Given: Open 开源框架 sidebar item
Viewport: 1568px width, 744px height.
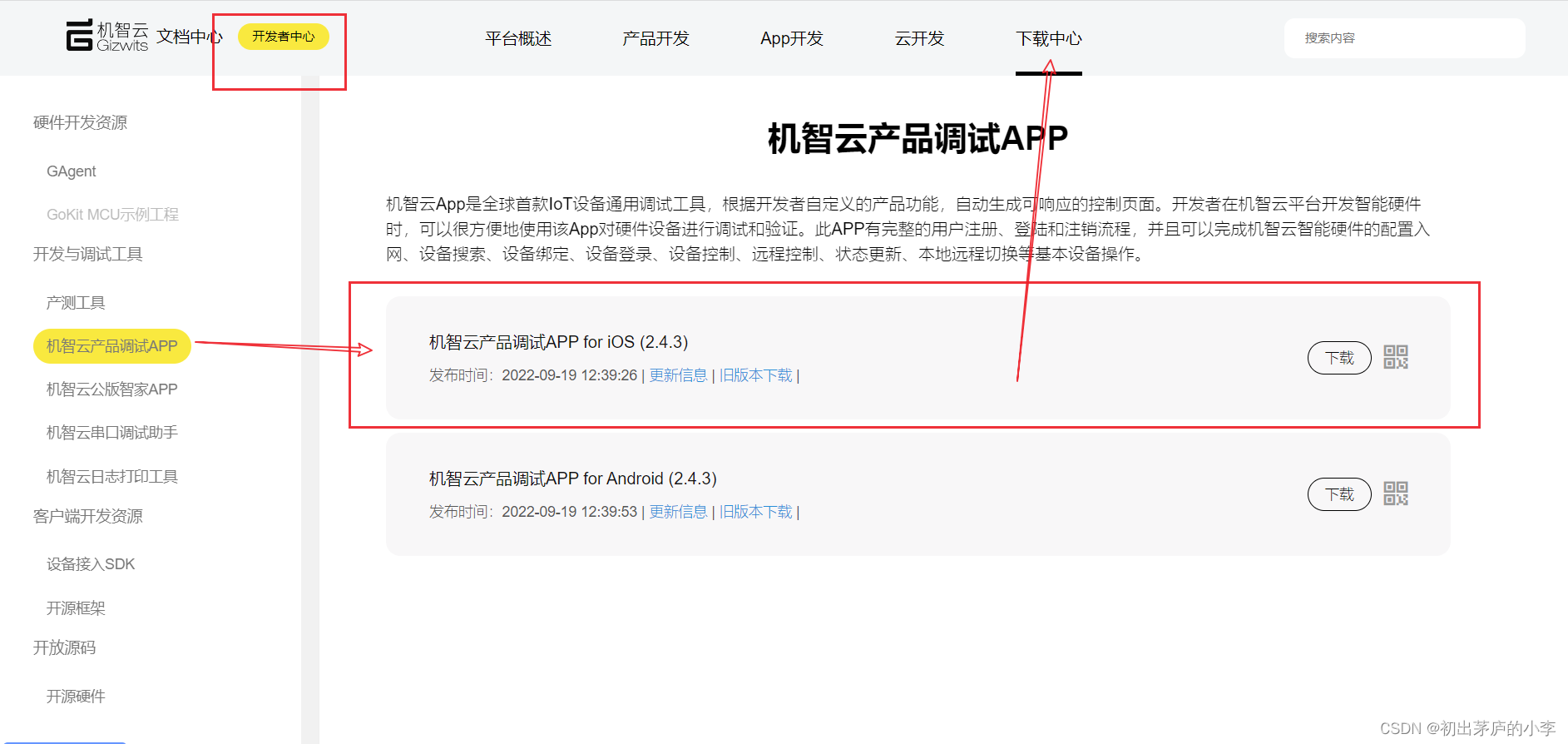Looking at the screenshot, I should coord(76,608).
